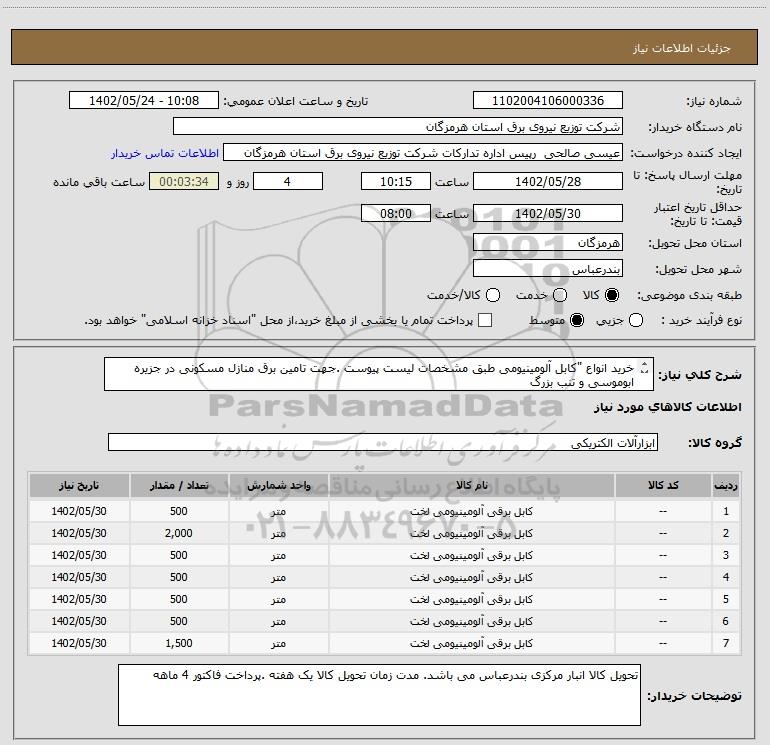Open the buyer contact info link

(165, 153)
